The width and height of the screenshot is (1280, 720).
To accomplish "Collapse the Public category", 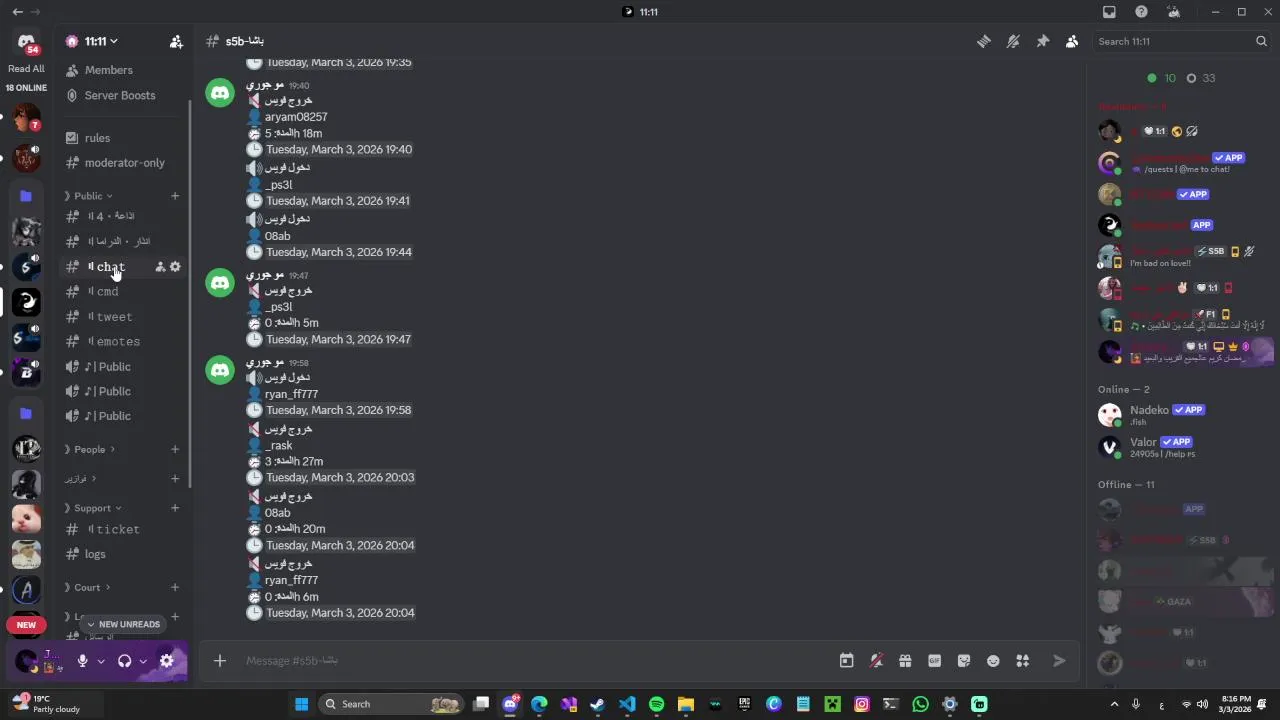I will (x=88, y=196).
